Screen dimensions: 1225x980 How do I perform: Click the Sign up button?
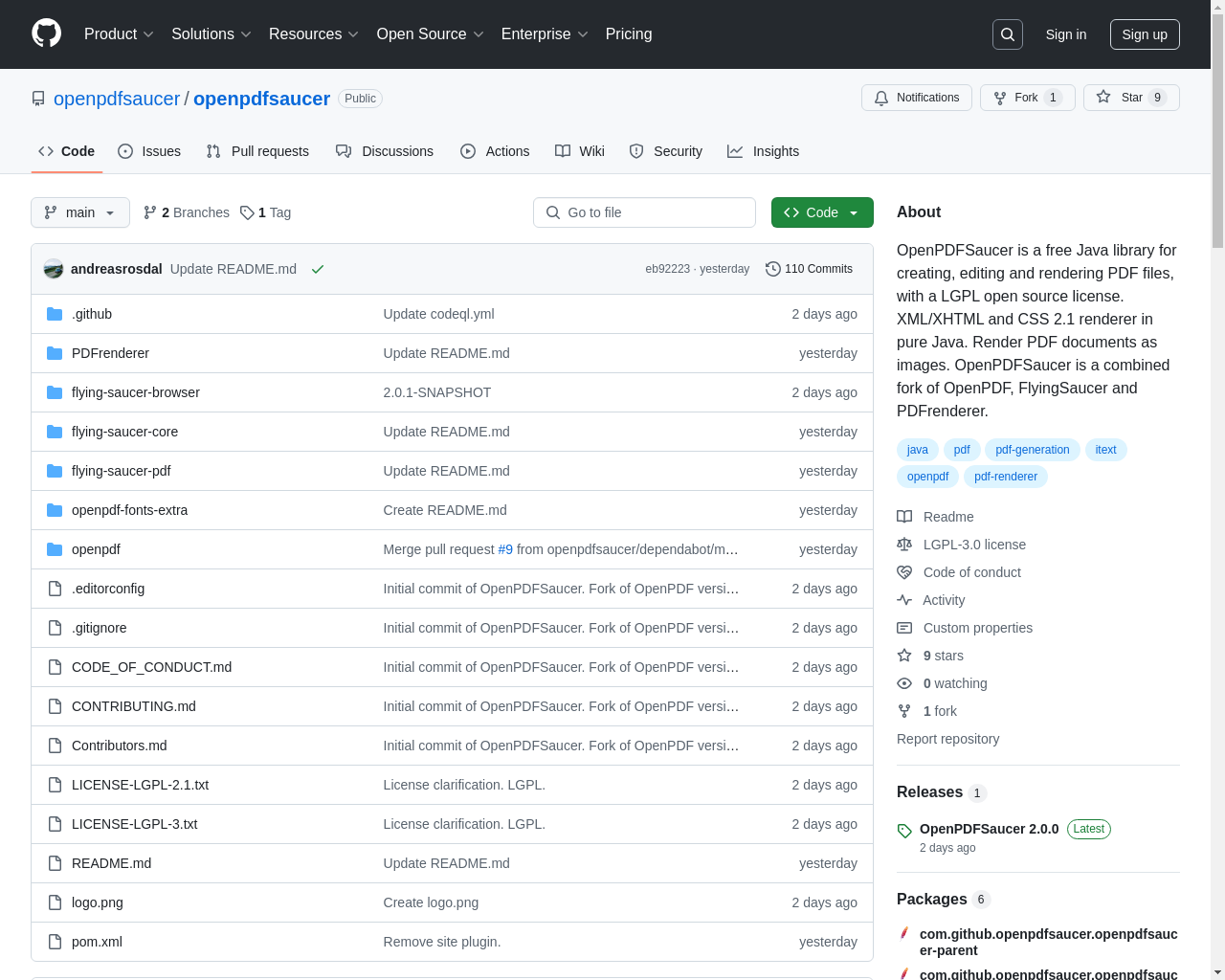(1145, 34)
